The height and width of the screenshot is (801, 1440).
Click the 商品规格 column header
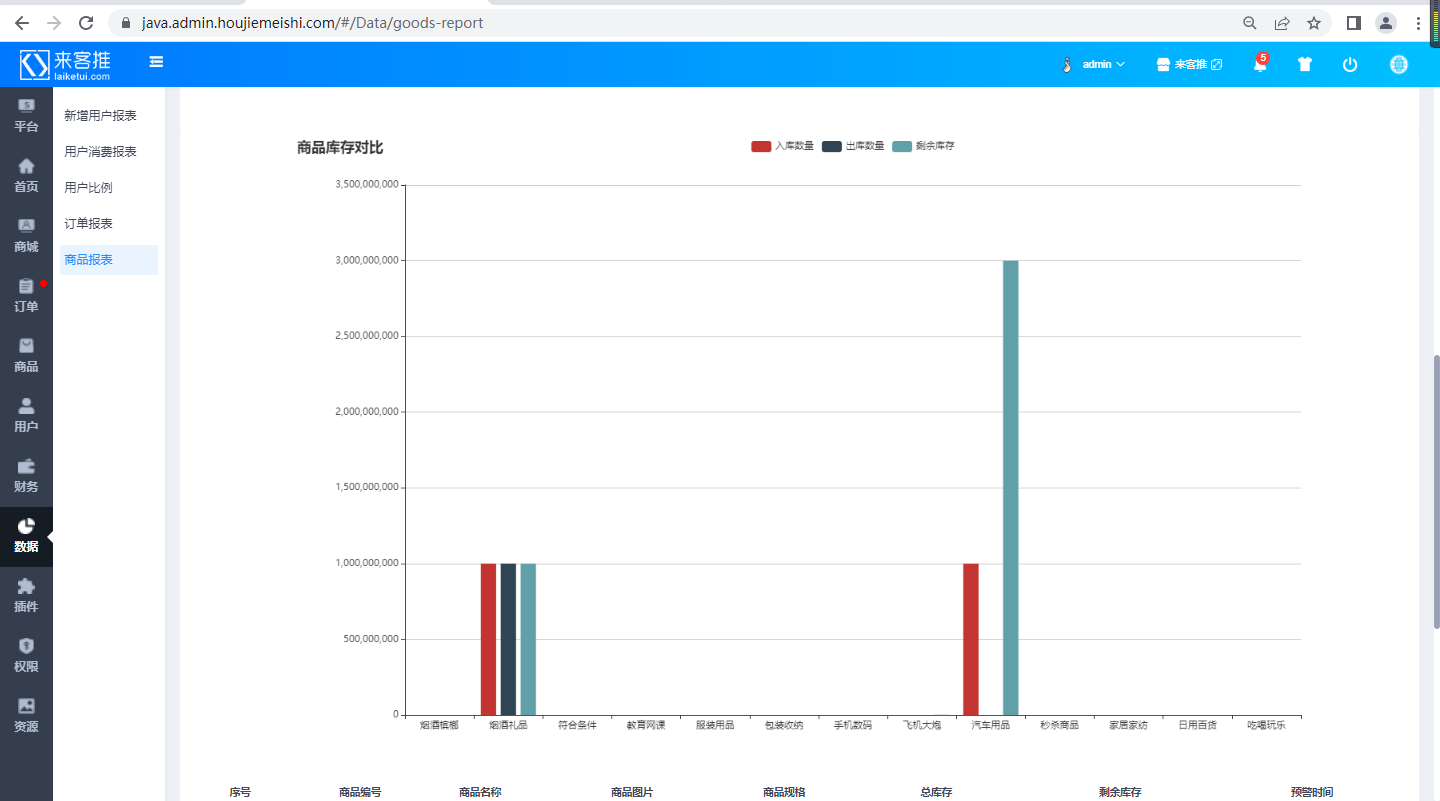point(784,792)
